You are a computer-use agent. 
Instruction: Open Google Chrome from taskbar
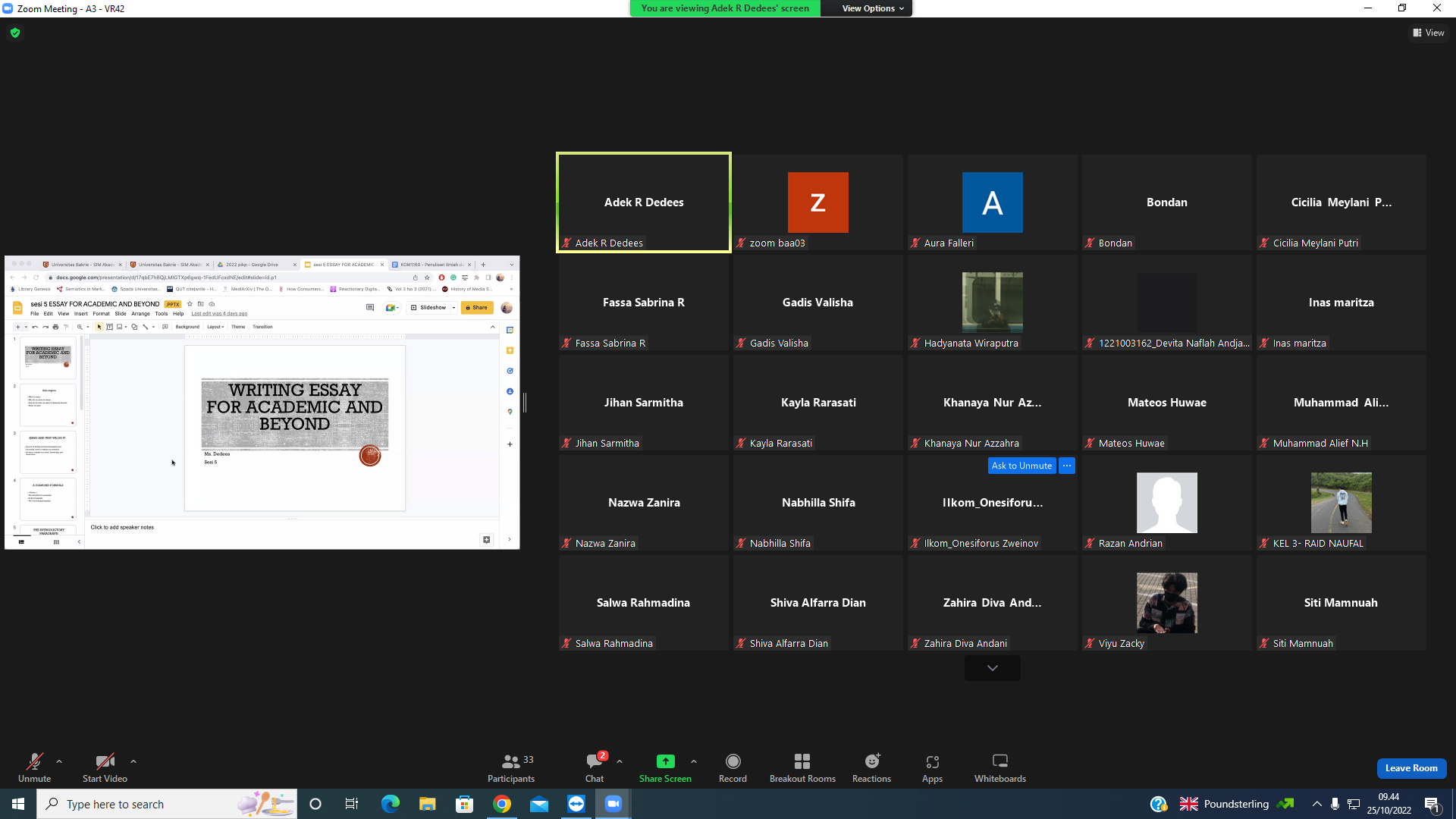[x=501, y=804]
